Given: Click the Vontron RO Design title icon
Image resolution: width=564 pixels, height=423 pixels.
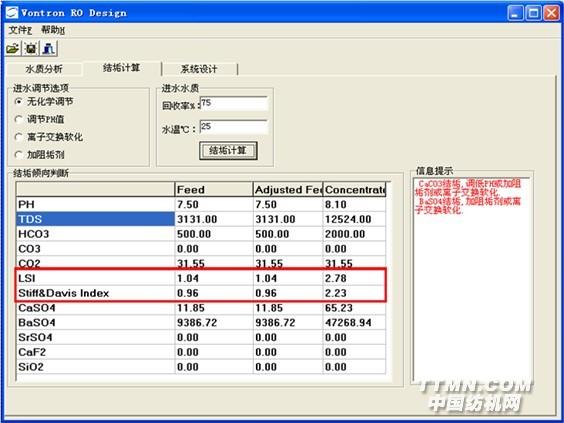Looking at the screenshot, I should click(12, 13).
